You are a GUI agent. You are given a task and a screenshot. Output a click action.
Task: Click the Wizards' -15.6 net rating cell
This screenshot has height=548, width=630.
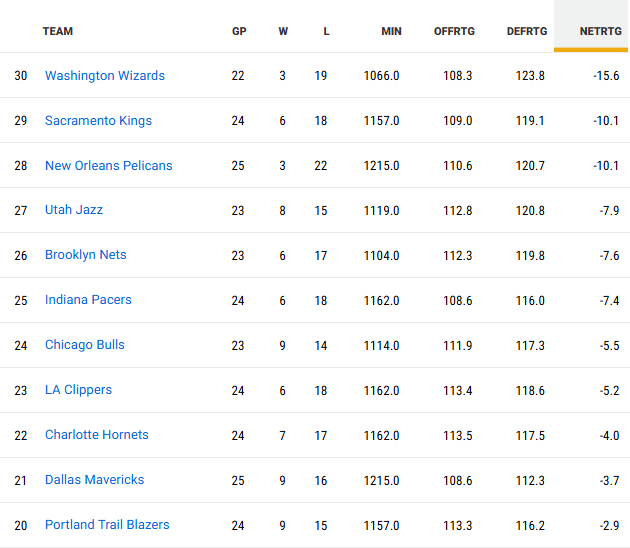pos(602,76)
